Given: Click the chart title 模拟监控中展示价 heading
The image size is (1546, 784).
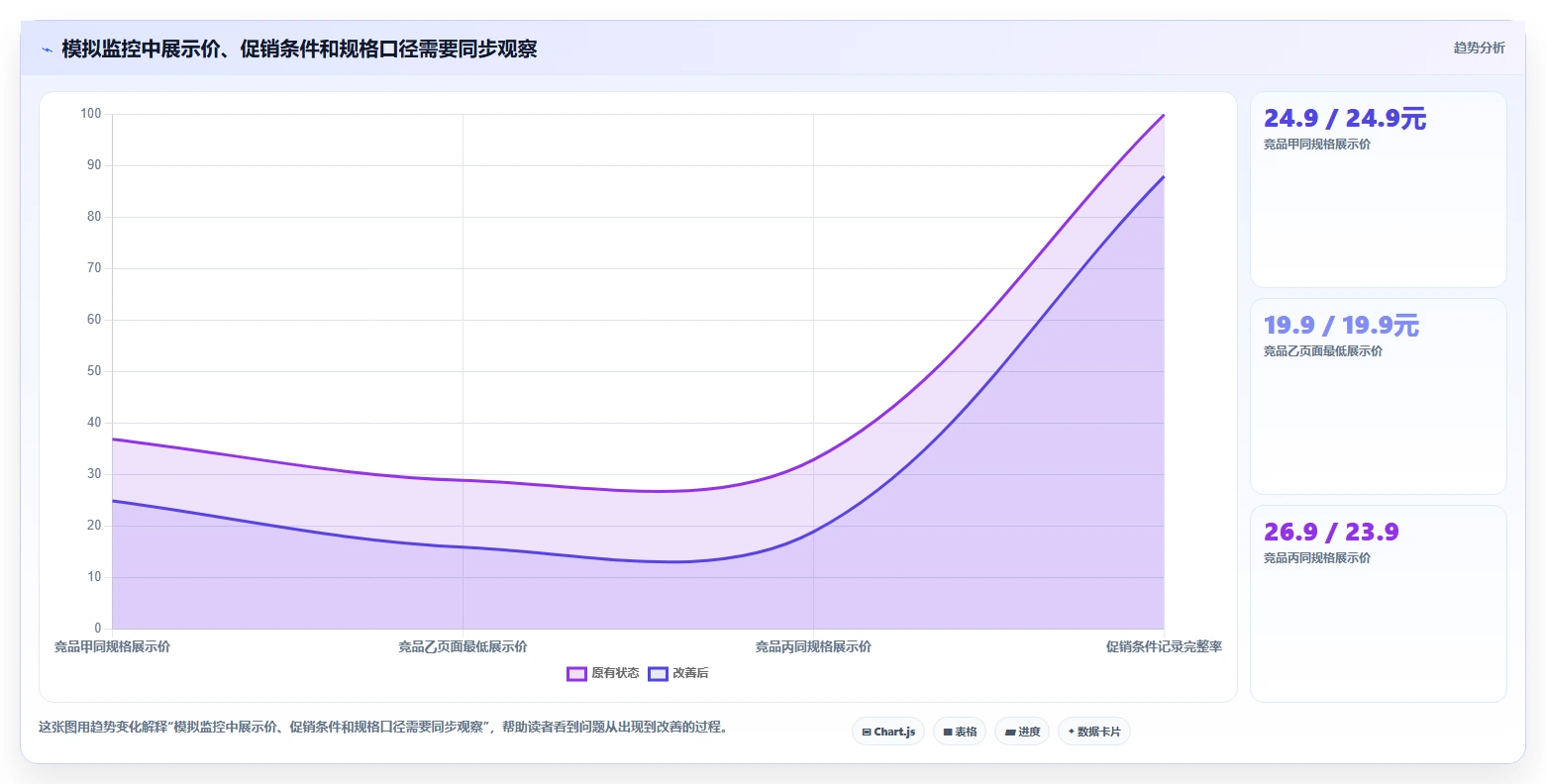Looking at the screenshot, I should pyautogui.click(x=299, y=49).
